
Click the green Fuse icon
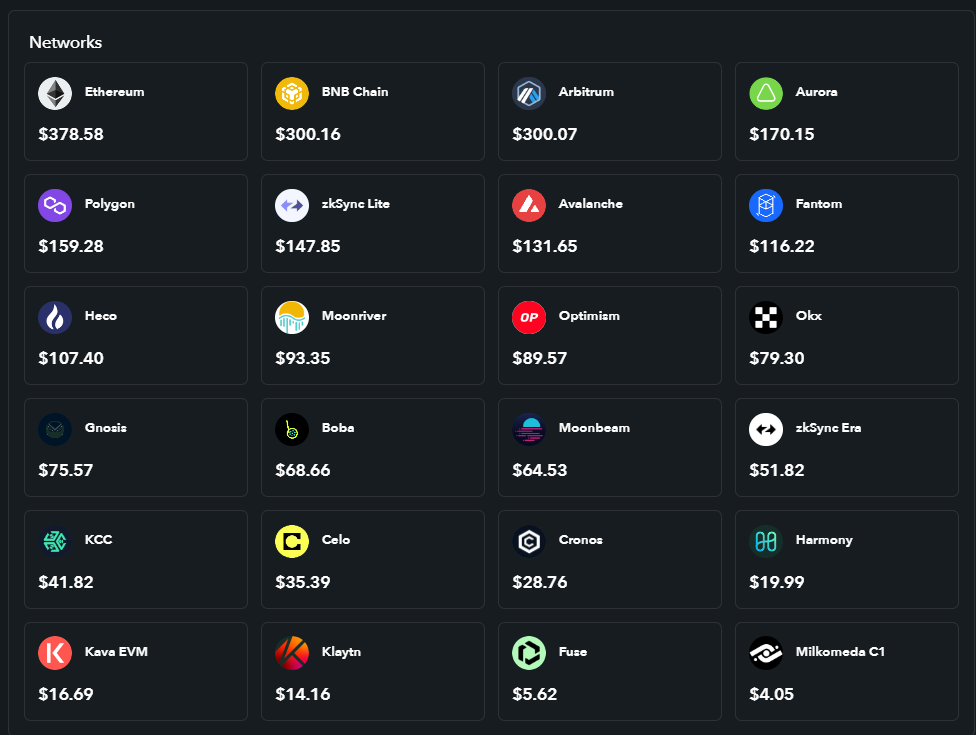click(529, 653)
